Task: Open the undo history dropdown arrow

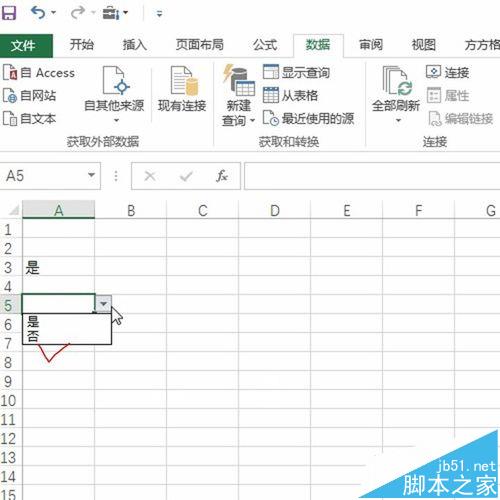Action: click(x=53, y=13)
